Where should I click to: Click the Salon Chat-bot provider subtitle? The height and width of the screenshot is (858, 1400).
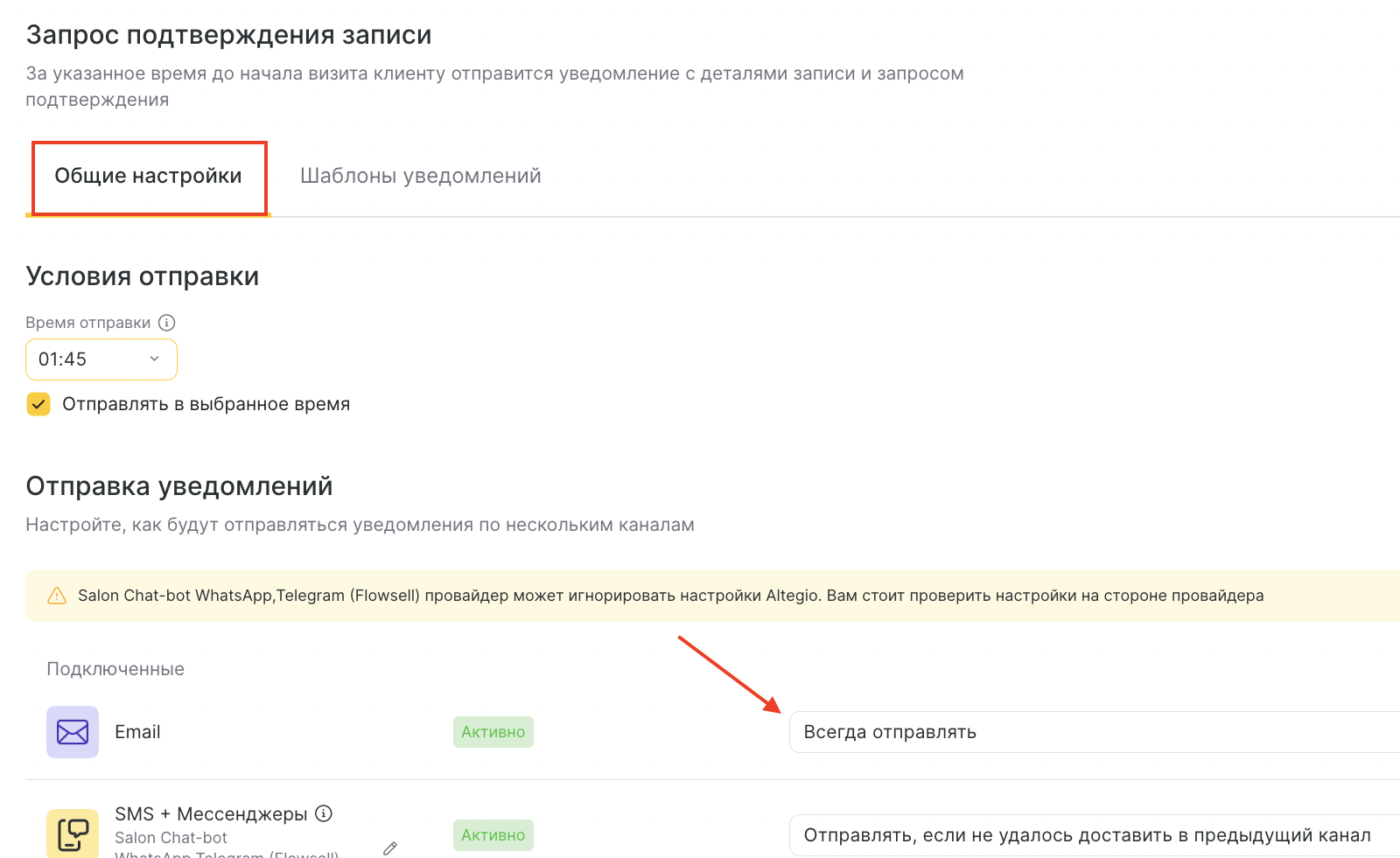pyautogui.click(x=171, y=838)
